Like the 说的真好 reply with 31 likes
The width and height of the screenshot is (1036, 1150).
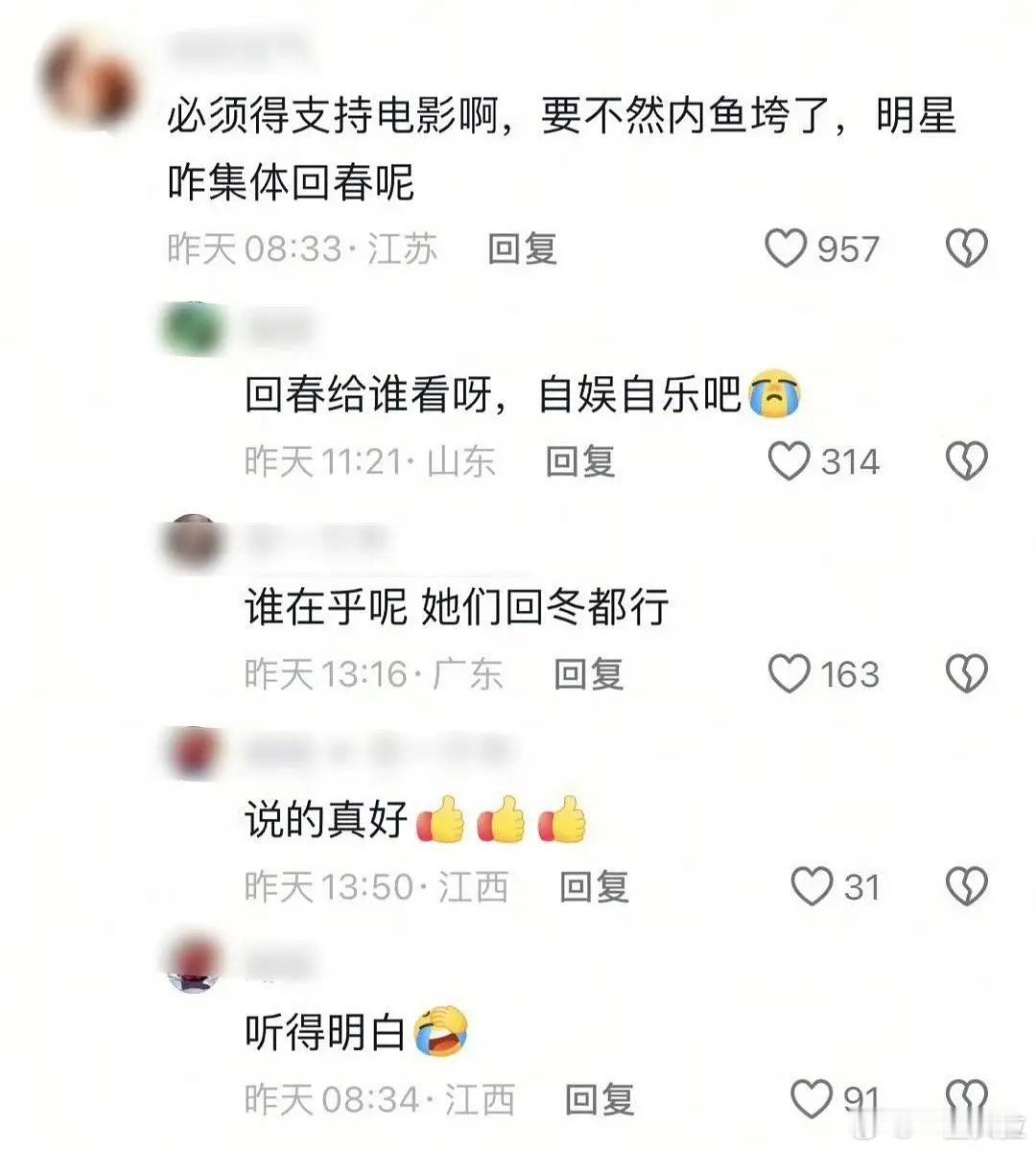pyautogui.click(x=812, y=886)
